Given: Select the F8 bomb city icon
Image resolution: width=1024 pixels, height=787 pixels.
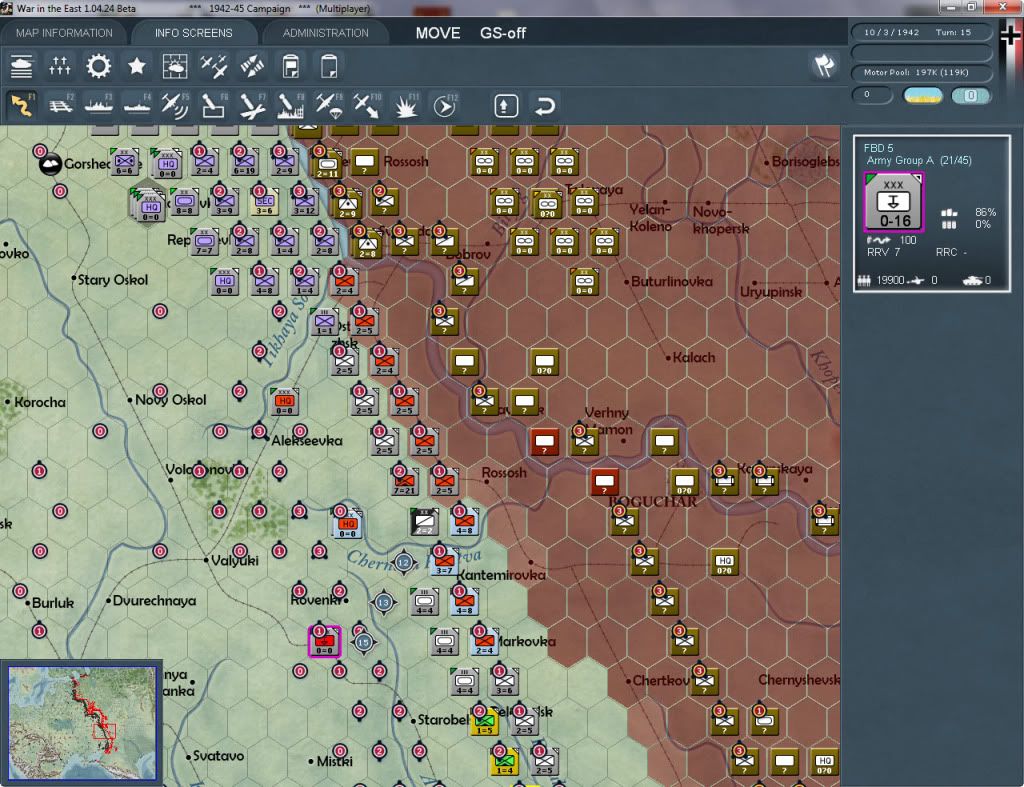Looking at the screenshot, I should tap(291, 105).
